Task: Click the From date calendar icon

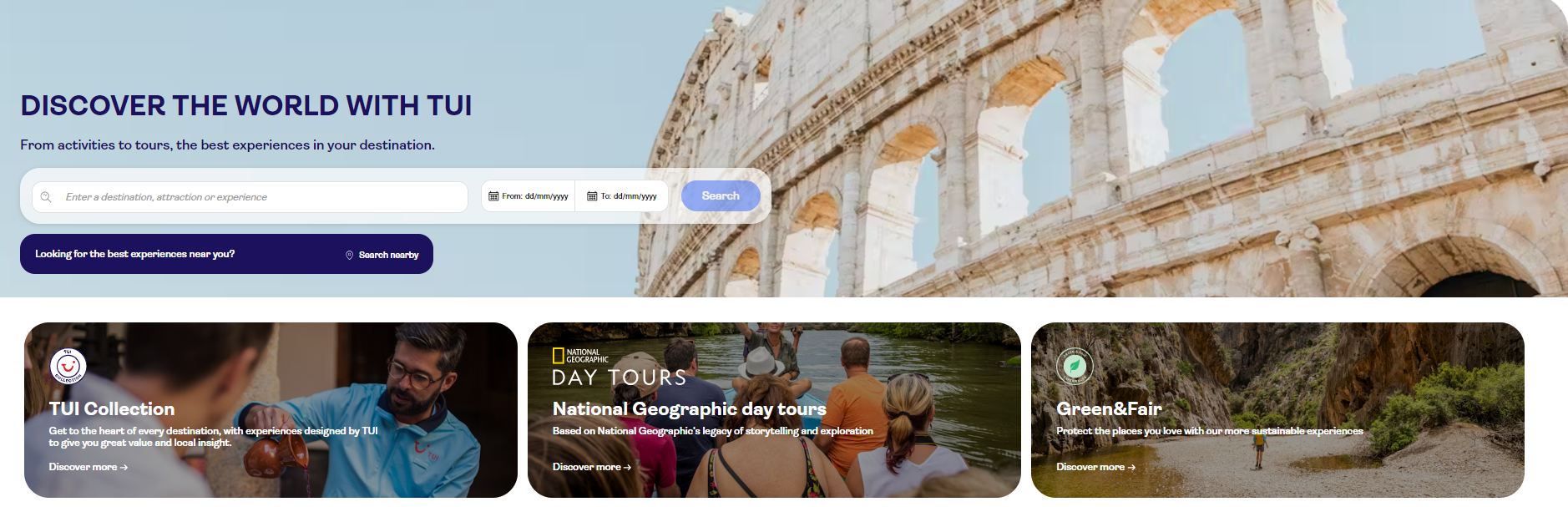Action: pyautogui.click(x=493, y=196)
